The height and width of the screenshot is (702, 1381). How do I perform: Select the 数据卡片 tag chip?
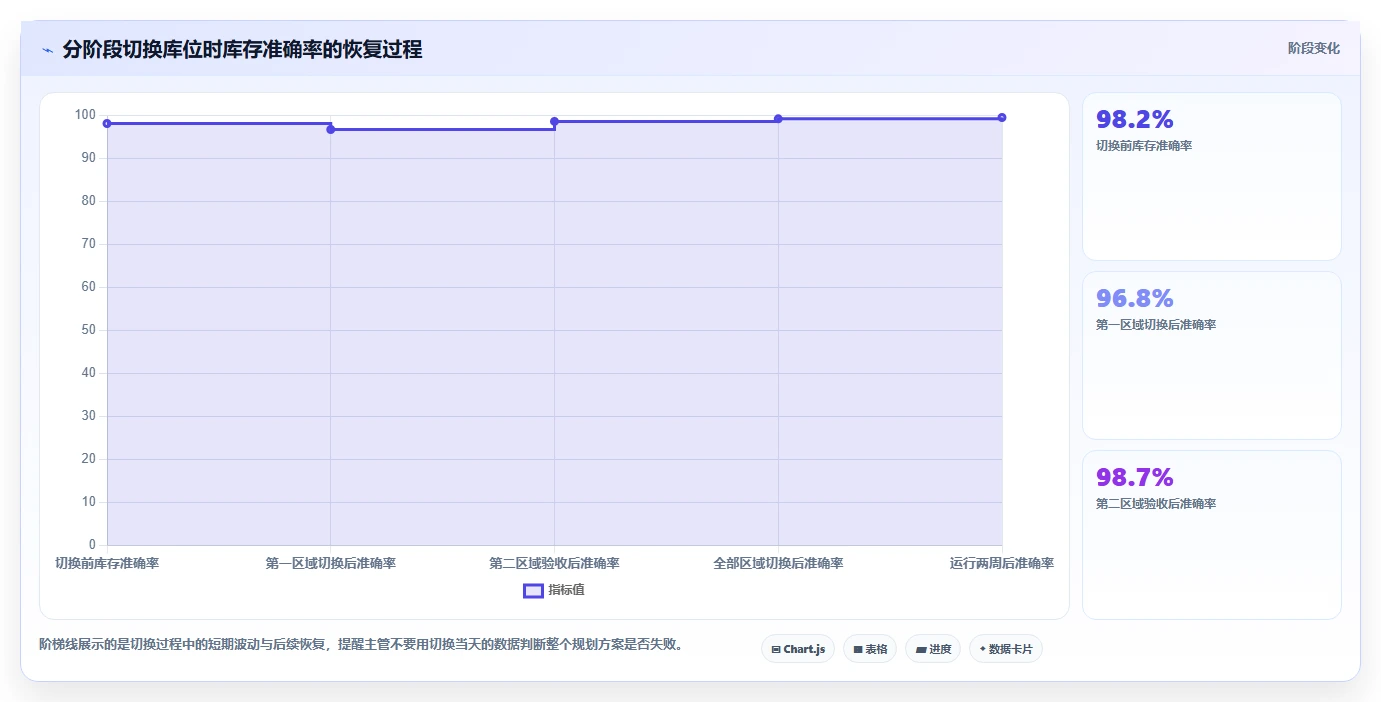[x=1005, y=649]
